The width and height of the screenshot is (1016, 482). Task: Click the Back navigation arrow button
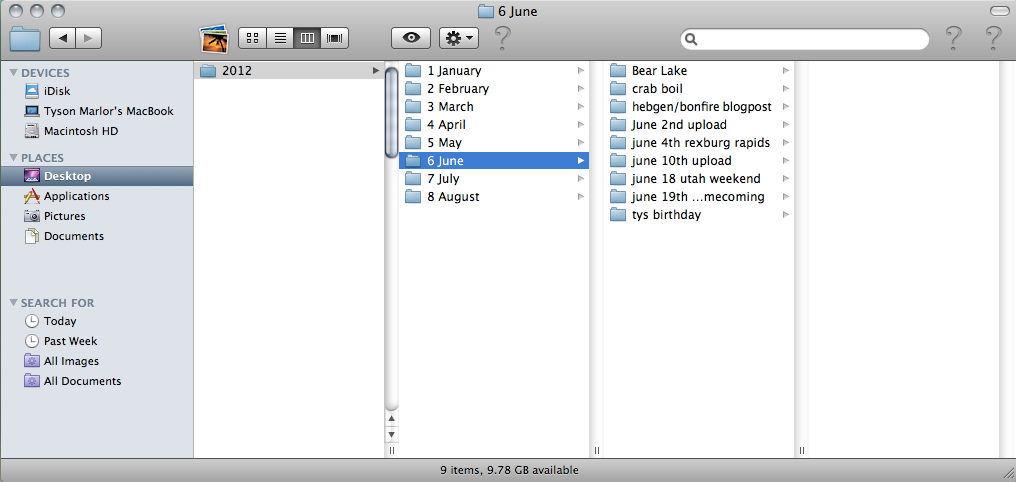tap(62, 38)
